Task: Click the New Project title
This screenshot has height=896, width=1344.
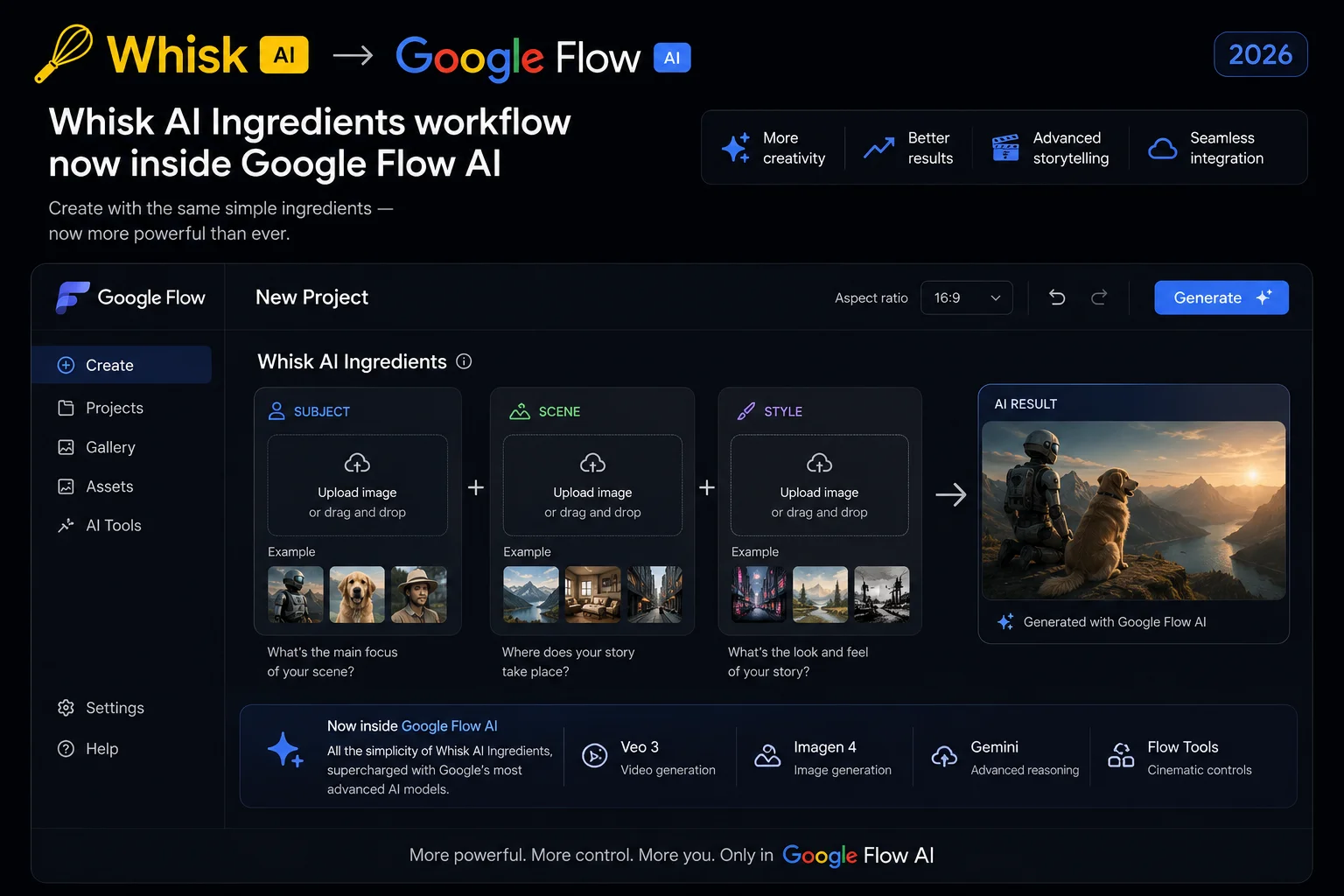Action: (311, 297)
